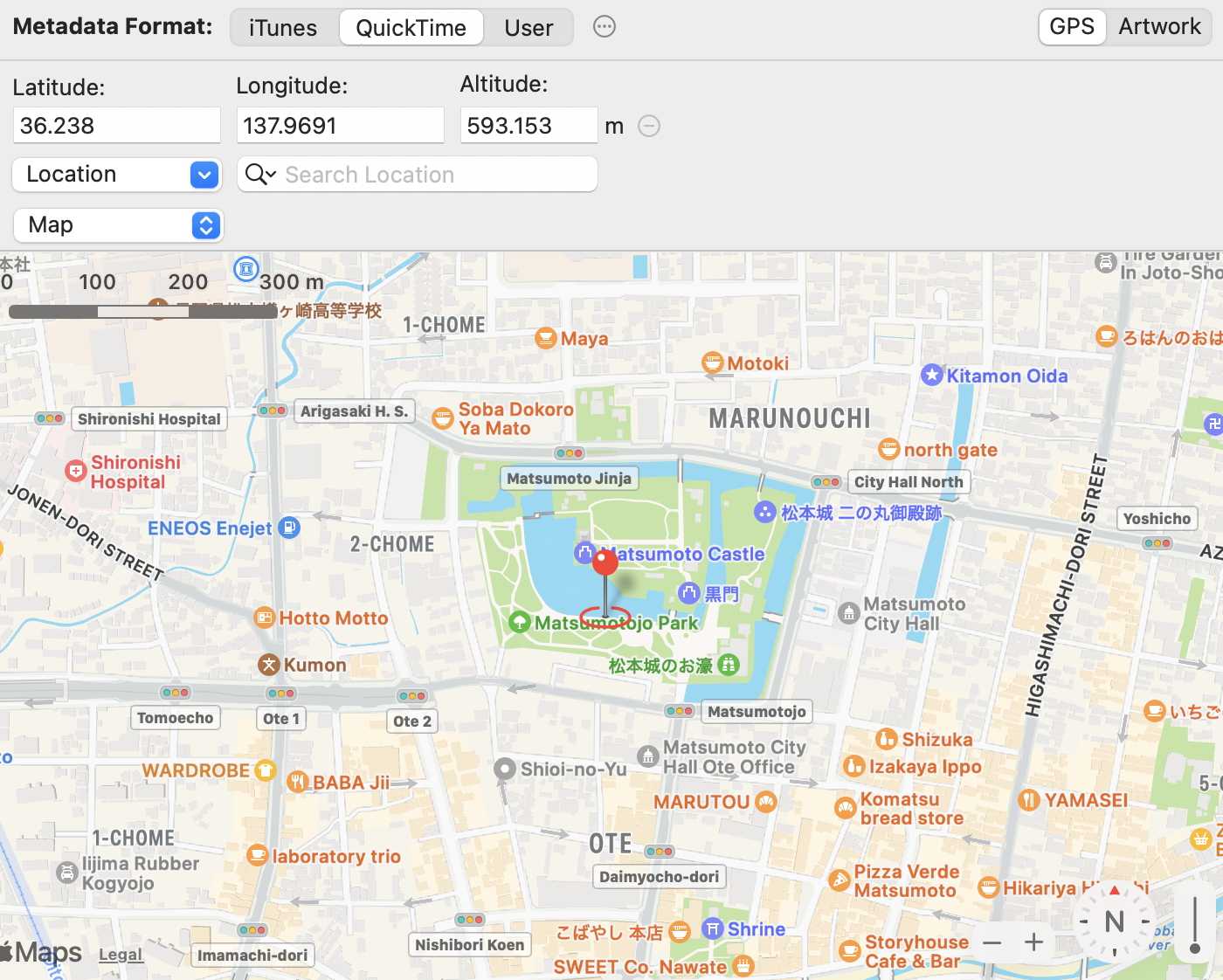Image resolution: width=1223 pixels, height=980 pixels.
Task: Open the Map type popup menu
Action: click(119, 225)
